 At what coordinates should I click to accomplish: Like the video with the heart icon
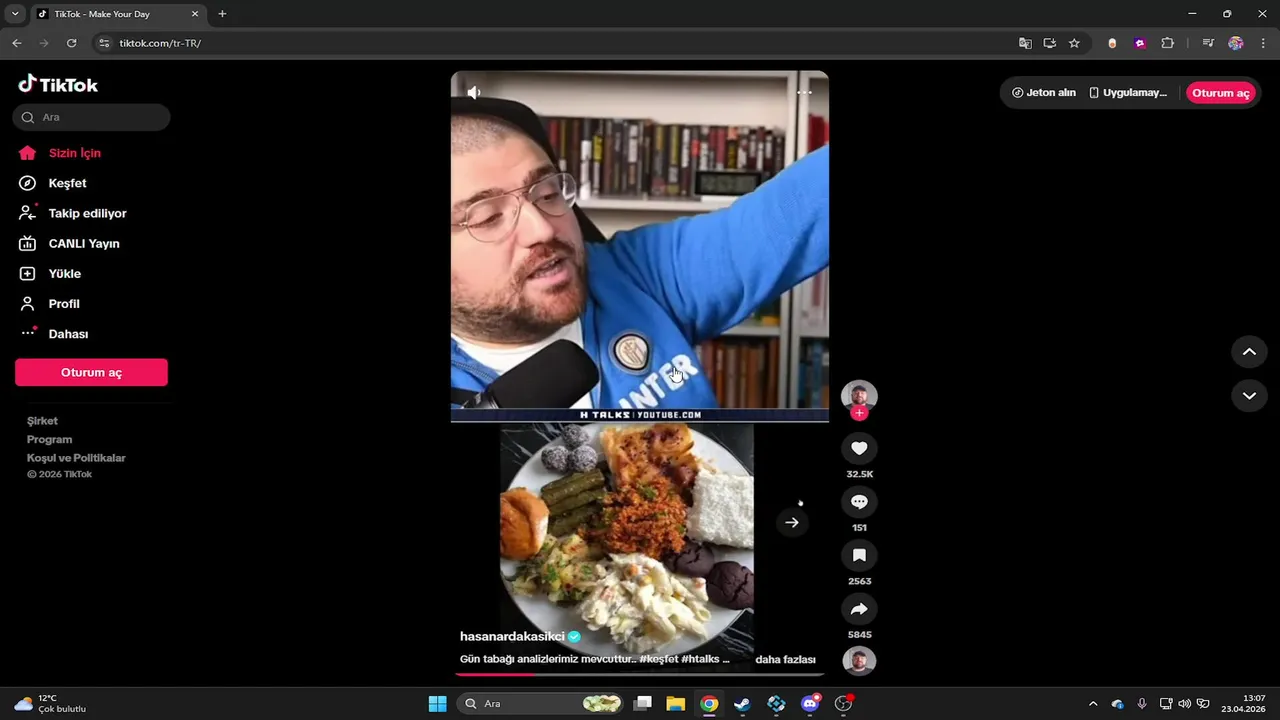[859, 448]
